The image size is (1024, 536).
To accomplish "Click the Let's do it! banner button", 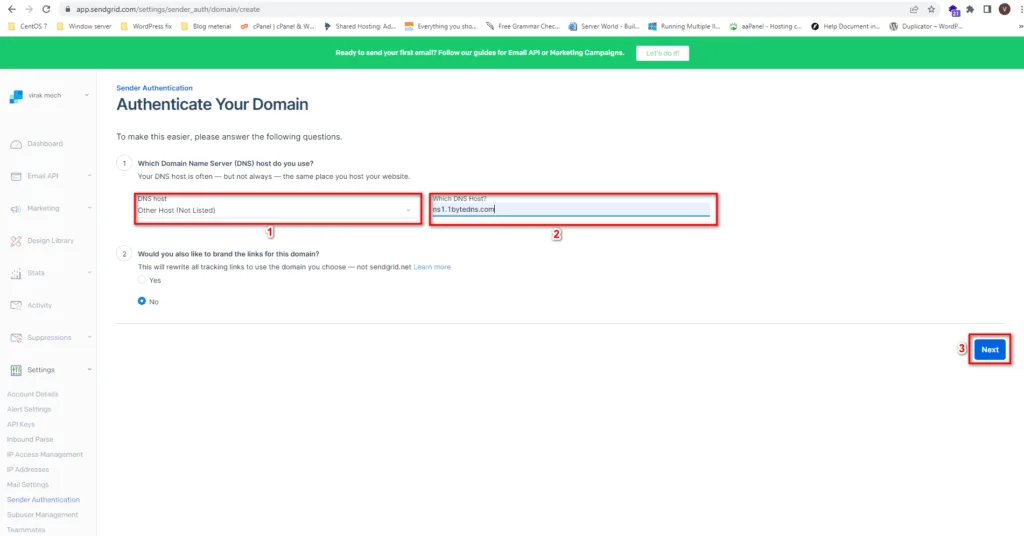I will pos(662,54).
